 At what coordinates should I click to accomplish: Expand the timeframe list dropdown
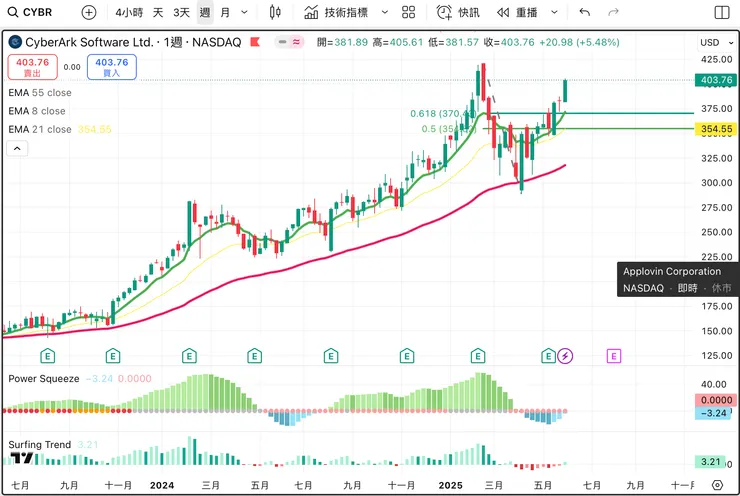point(244,12)
